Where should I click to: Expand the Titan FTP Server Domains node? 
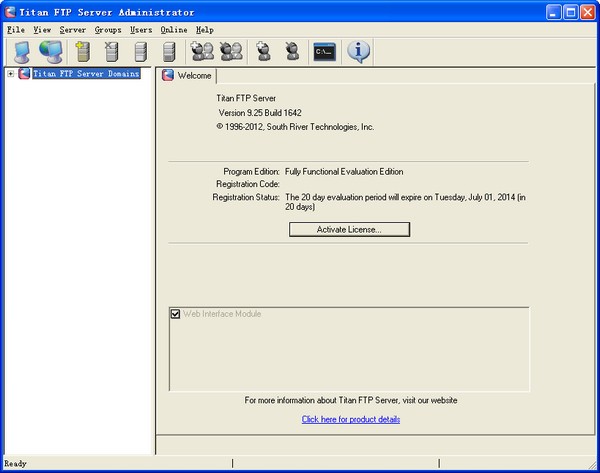(10, 73)
